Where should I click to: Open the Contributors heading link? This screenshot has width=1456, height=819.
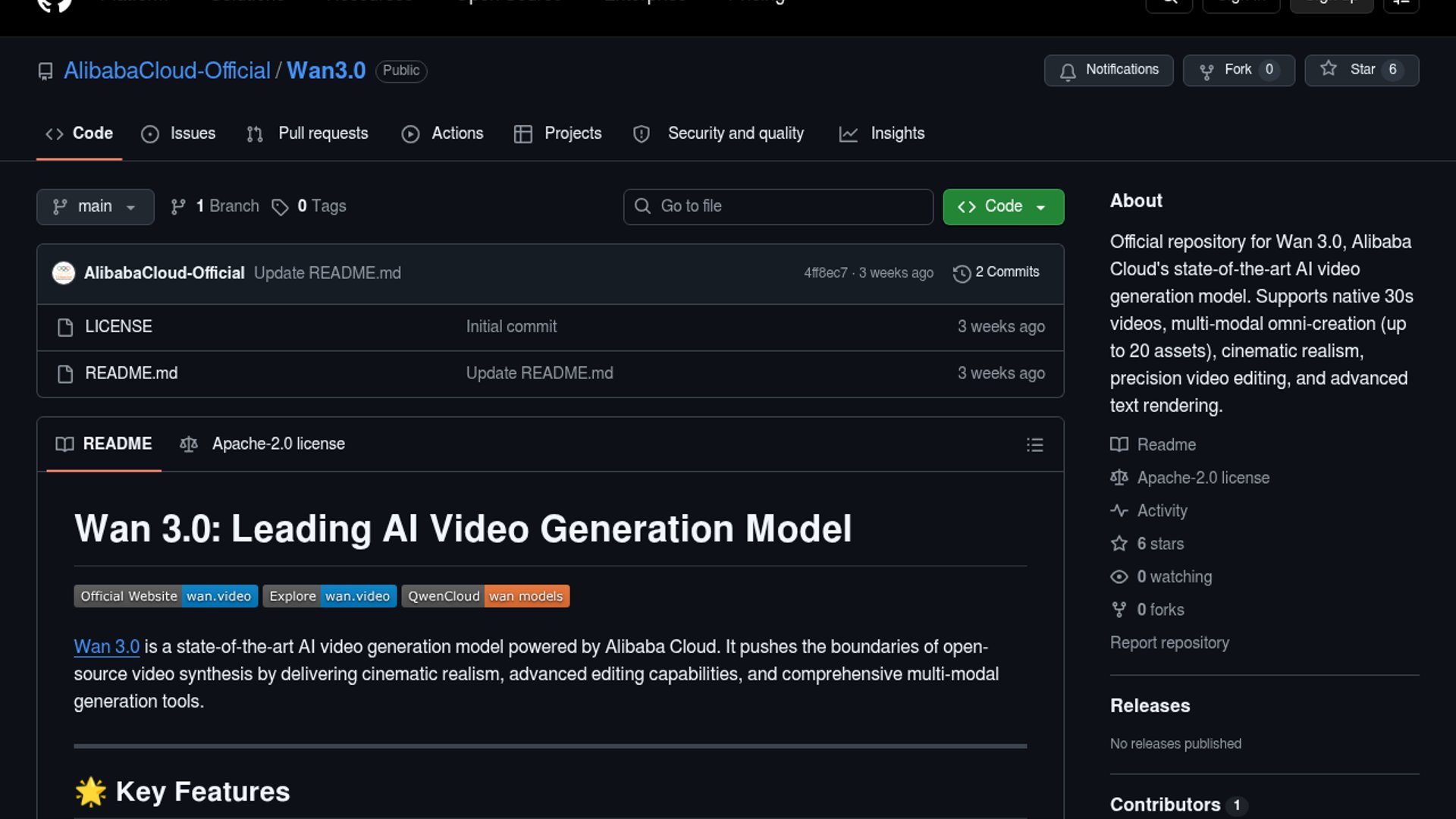pyautogui.click(x=1165, y=805)
